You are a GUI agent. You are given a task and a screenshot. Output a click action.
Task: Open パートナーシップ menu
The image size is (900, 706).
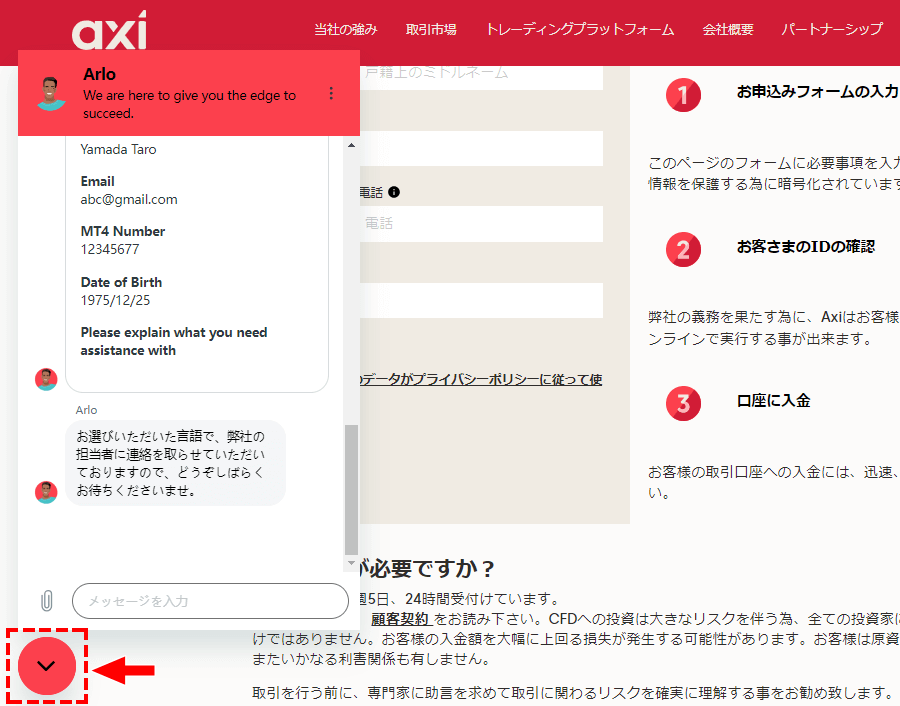pos(832,29)
